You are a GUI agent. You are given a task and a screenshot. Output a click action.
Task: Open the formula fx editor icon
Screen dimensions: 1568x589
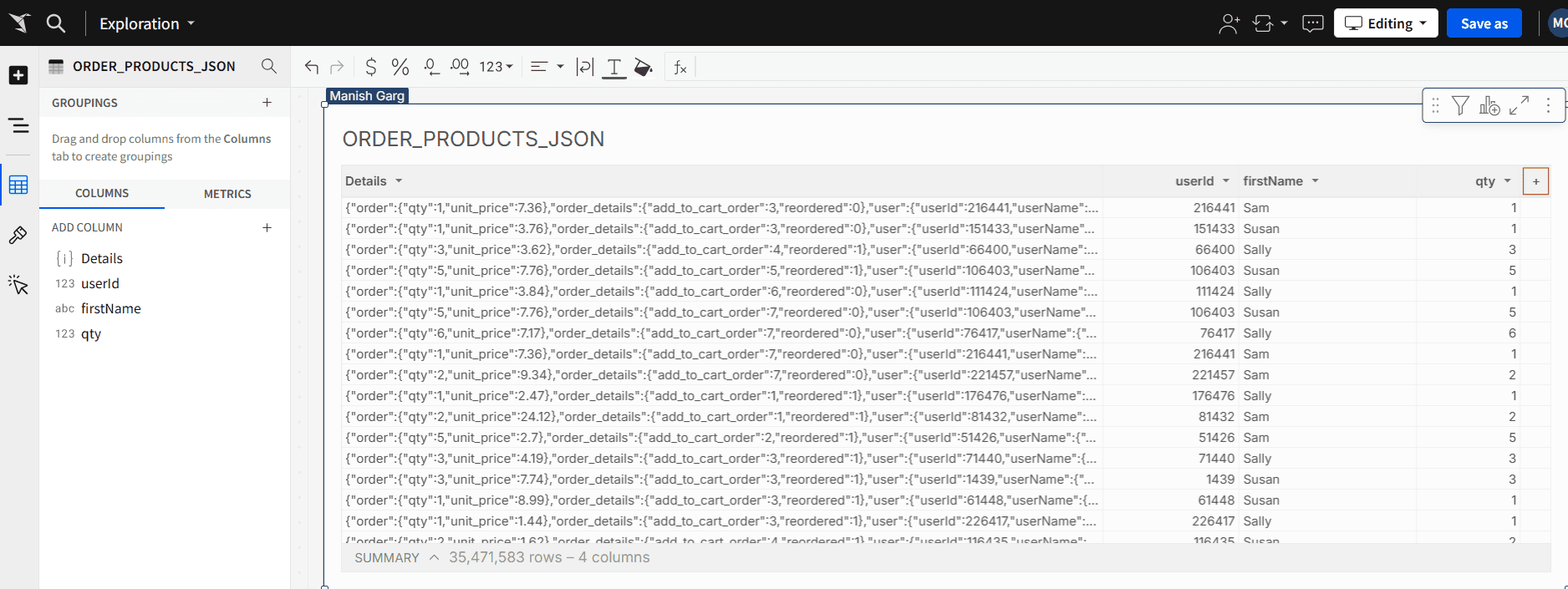(680, 67)
